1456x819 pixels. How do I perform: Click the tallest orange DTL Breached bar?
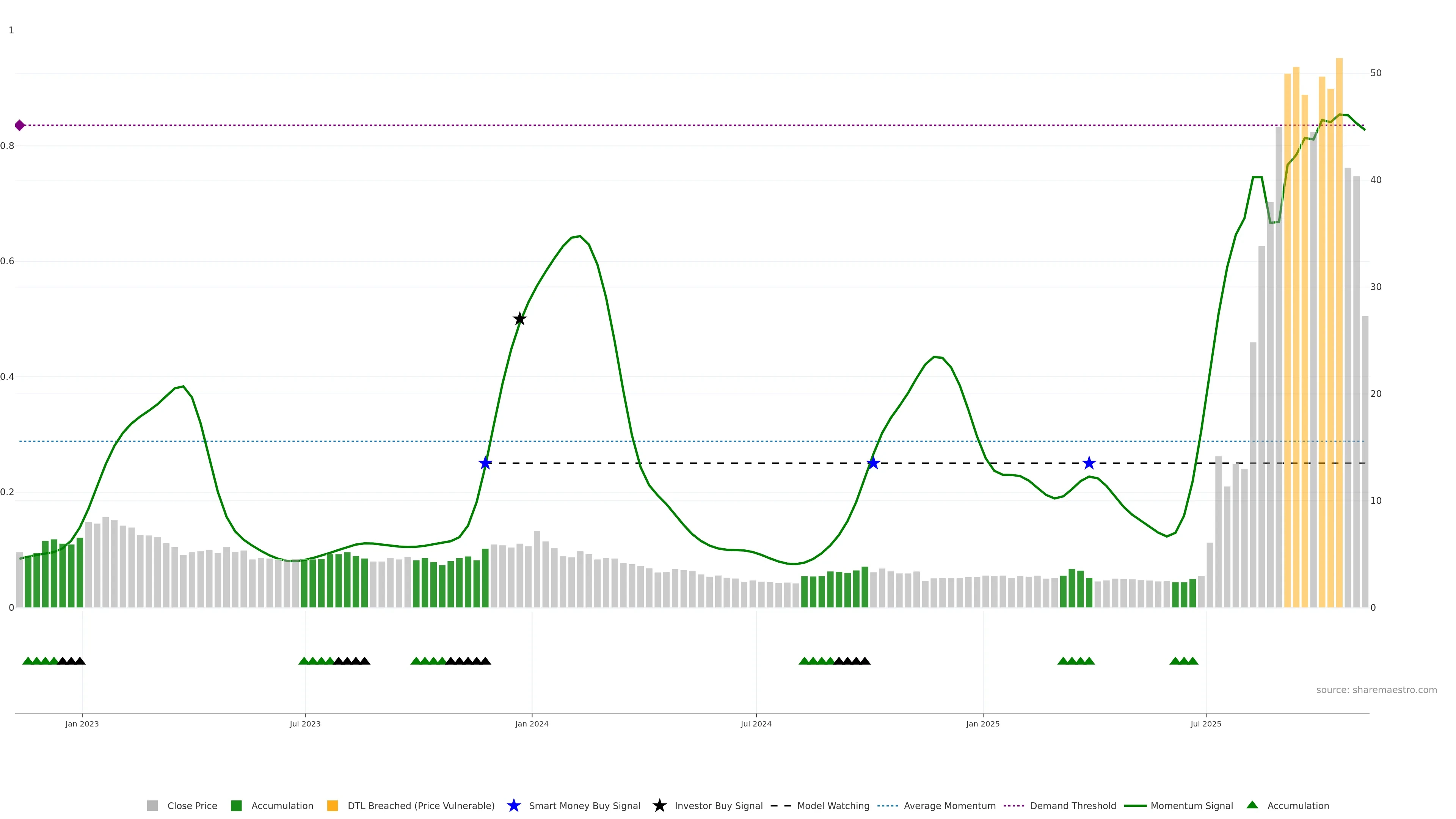(1339, 339)
